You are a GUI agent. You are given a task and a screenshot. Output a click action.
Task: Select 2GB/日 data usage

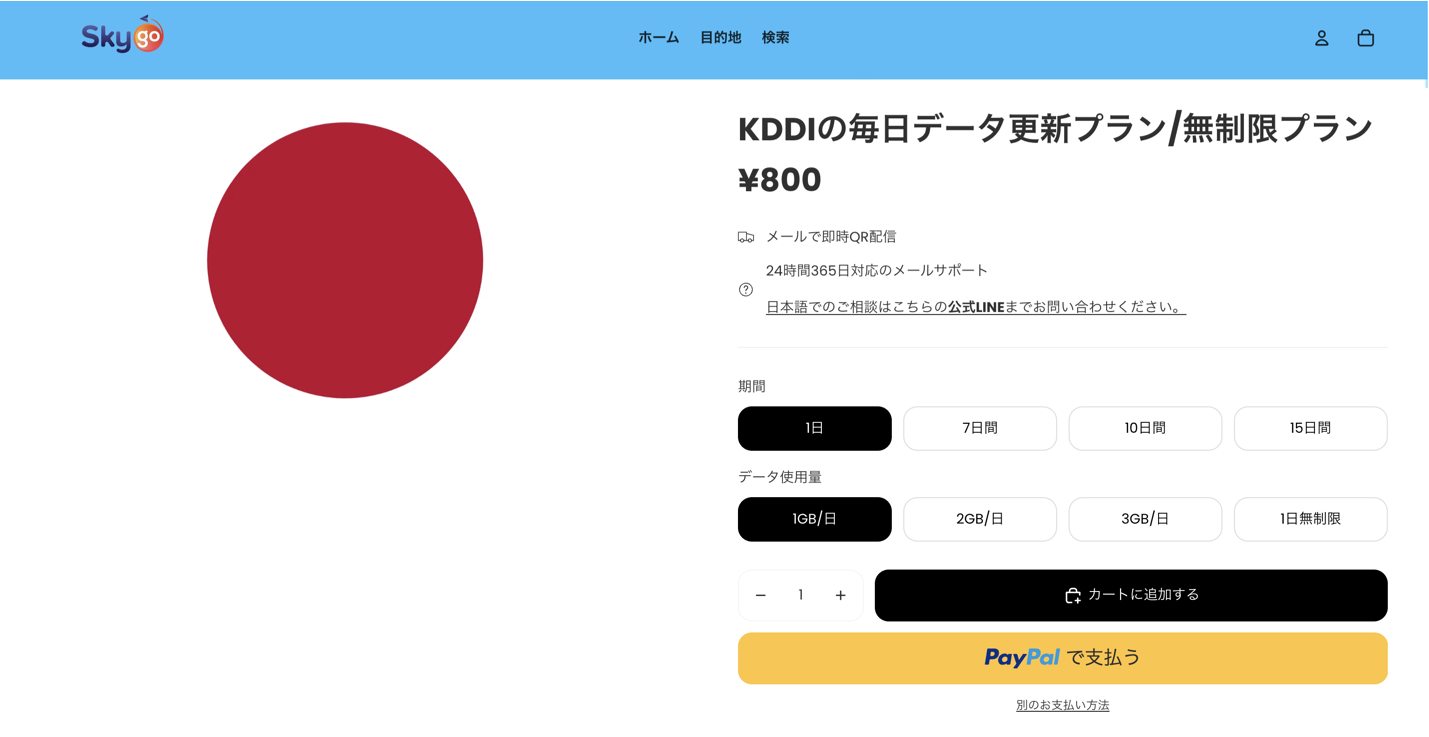coord(979,519)
